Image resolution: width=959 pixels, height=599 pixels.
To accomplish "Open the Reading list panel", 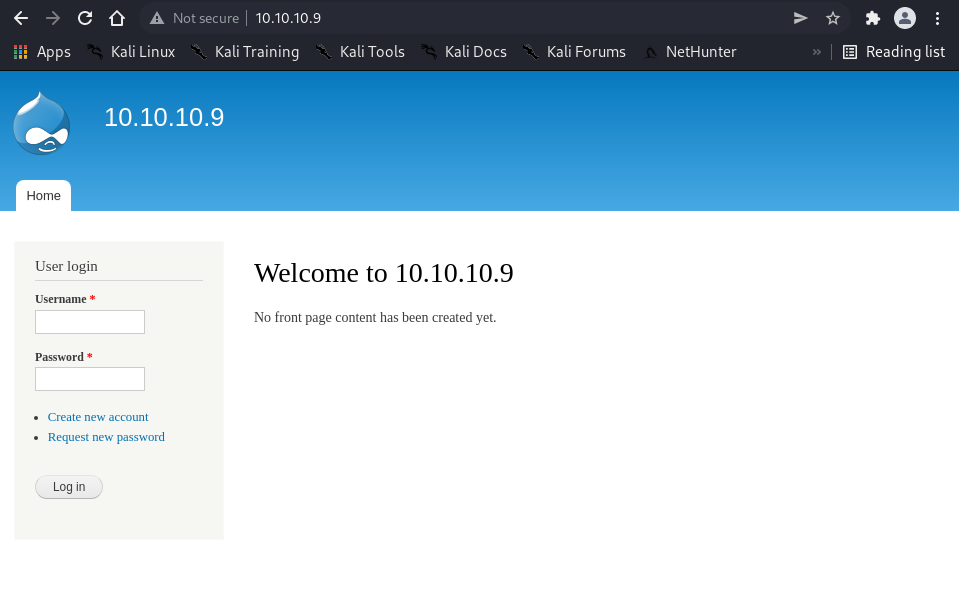I will pyautogui.click(x=893, y=52).
